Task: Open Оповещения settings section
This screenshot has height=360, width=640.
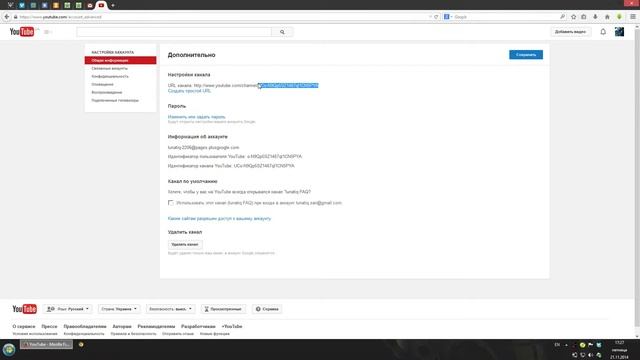Action: (102, 84)
